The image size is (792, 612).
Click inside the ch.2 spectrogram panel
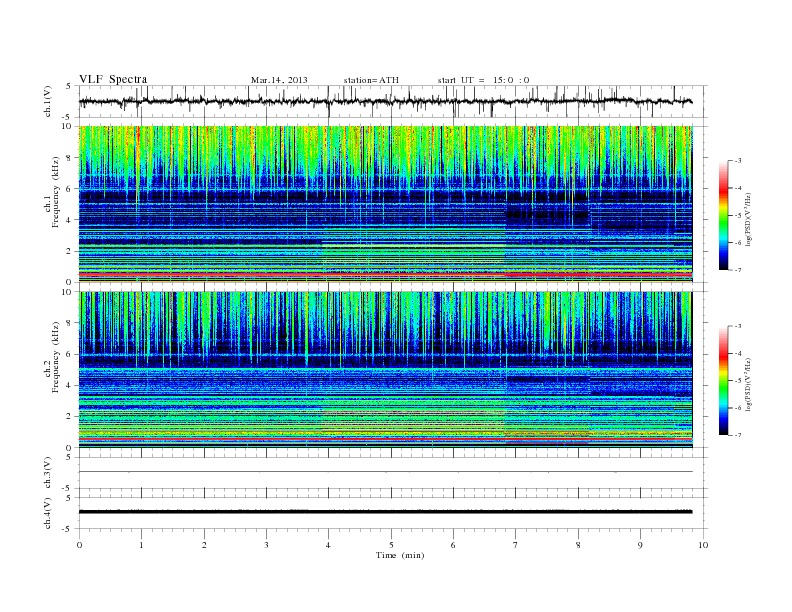pyautogui.click(x=386, y=370)
